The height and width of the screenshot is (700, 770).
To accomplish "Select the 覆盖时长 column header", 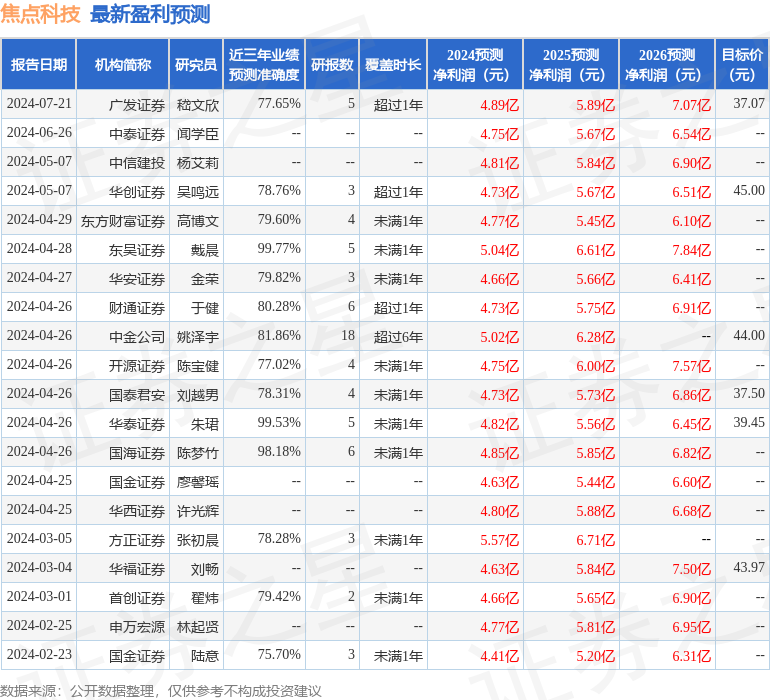I will pos(393,64).
